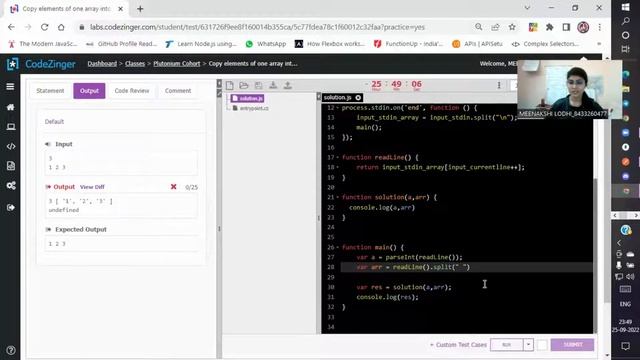Viewport: 640px width, 360px height.
Task: Open the WhatsApp bookmark
Action: click(266, 44)
